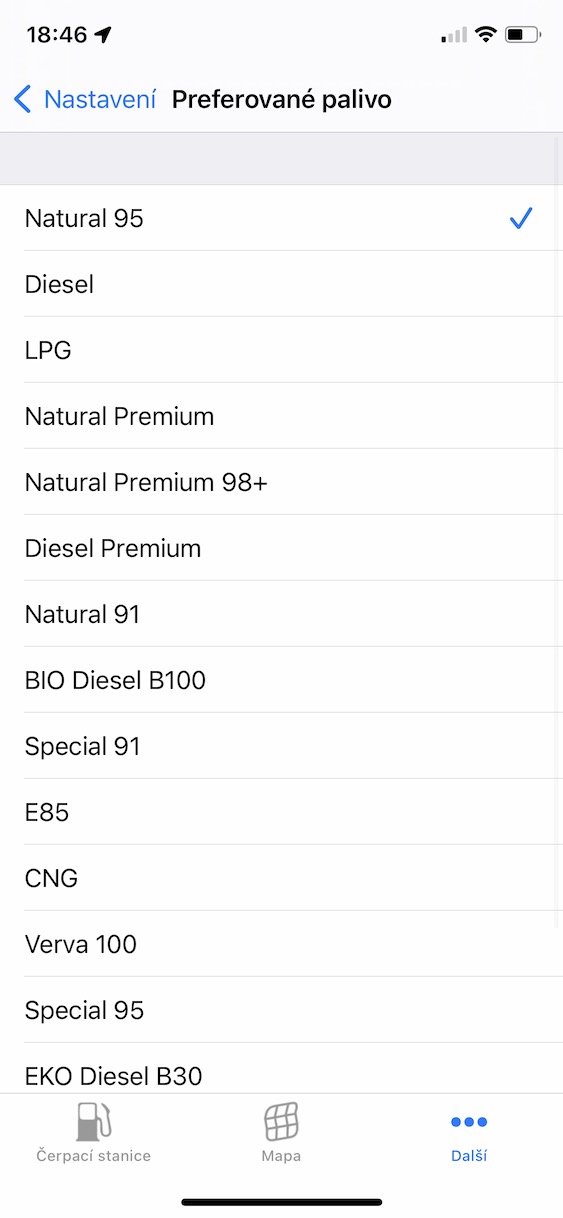Open the Mapa map icon

tap(281, 1122)
